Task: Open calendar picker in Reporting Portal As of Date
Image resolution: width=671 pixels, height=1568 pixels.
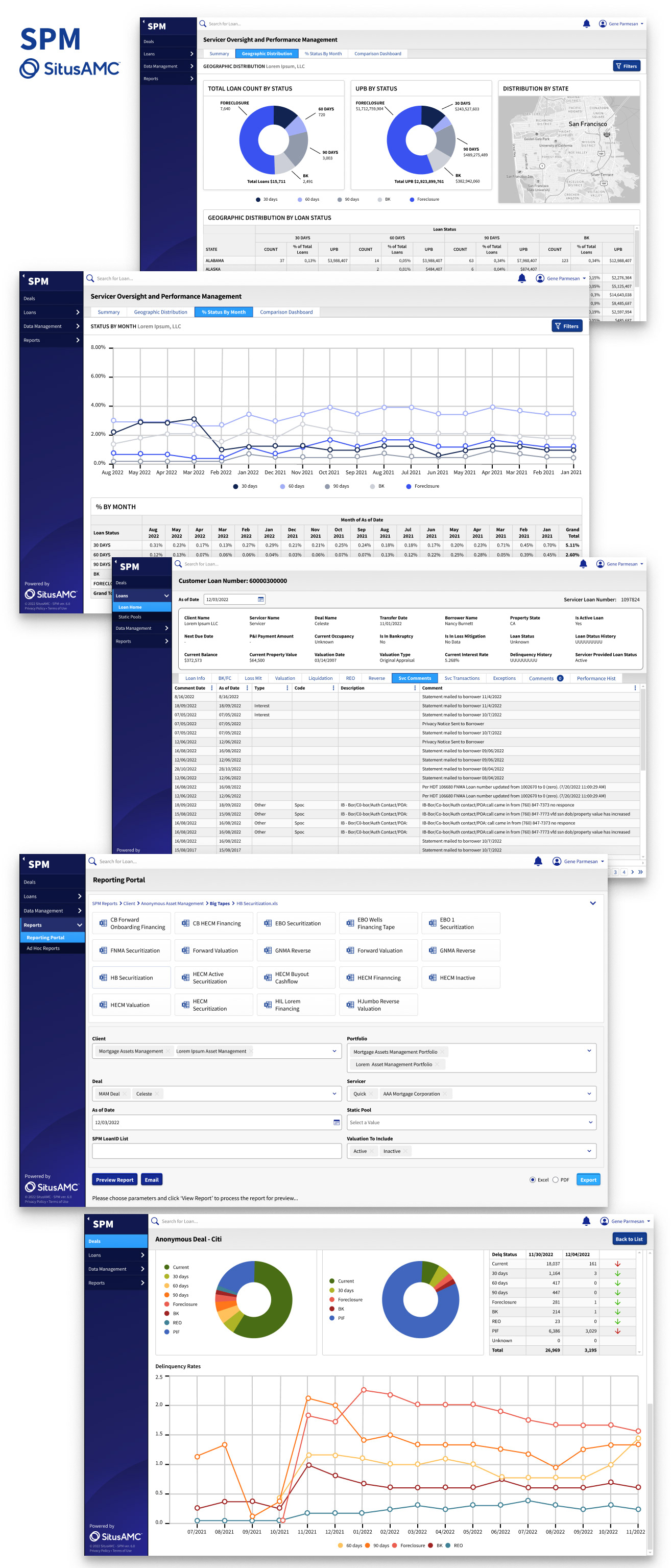Action: click(337, 1123)
